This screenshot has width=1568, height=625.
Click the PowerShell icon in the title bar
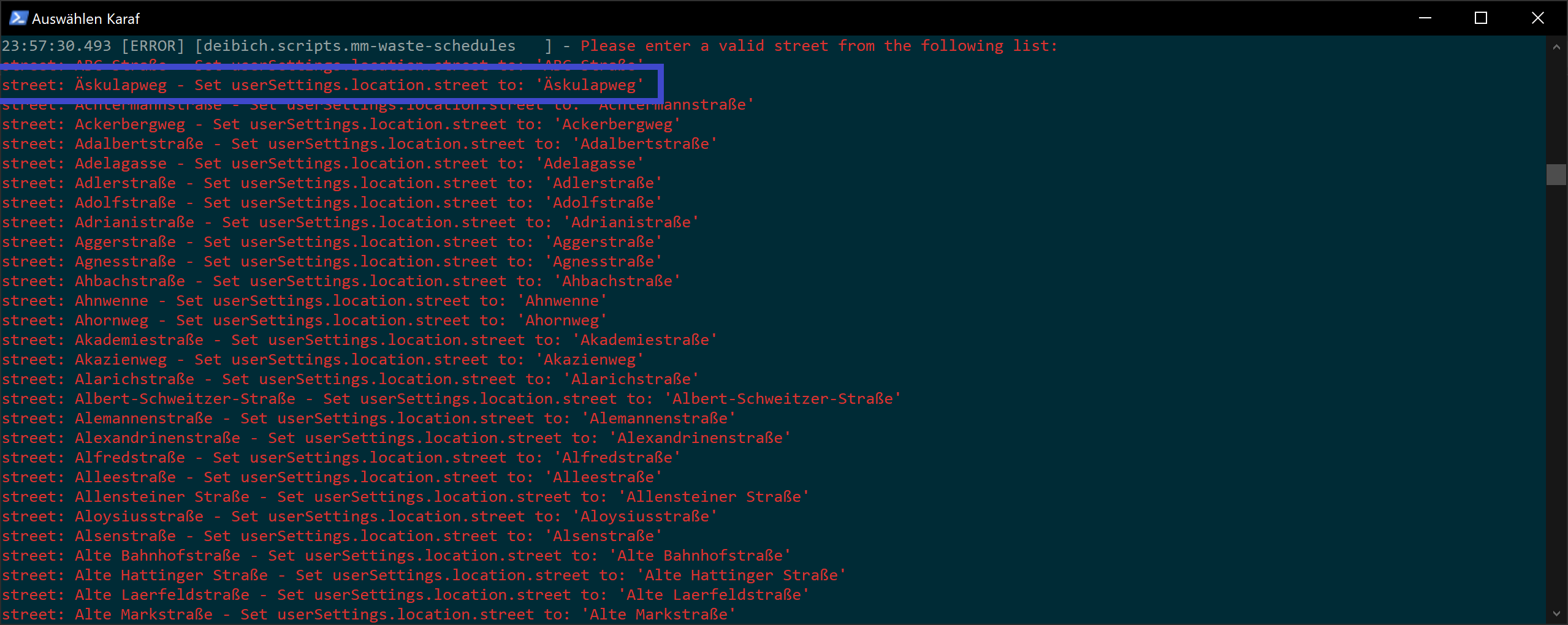18,18
